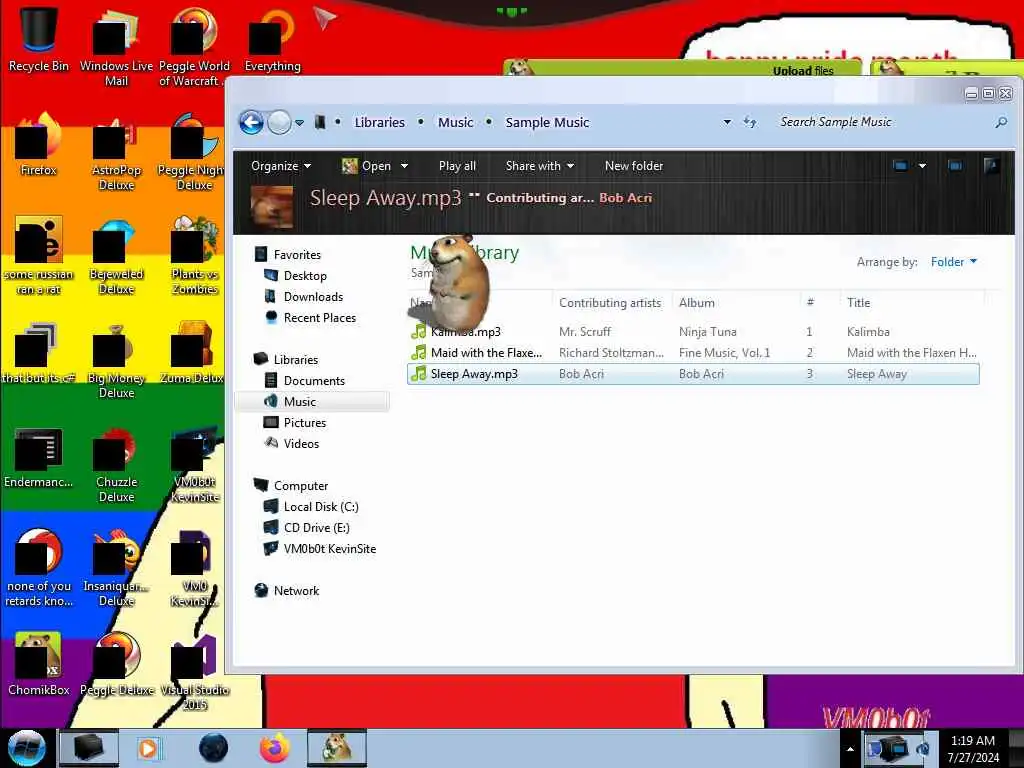Select Music library in navigation pane

[299, 402]
